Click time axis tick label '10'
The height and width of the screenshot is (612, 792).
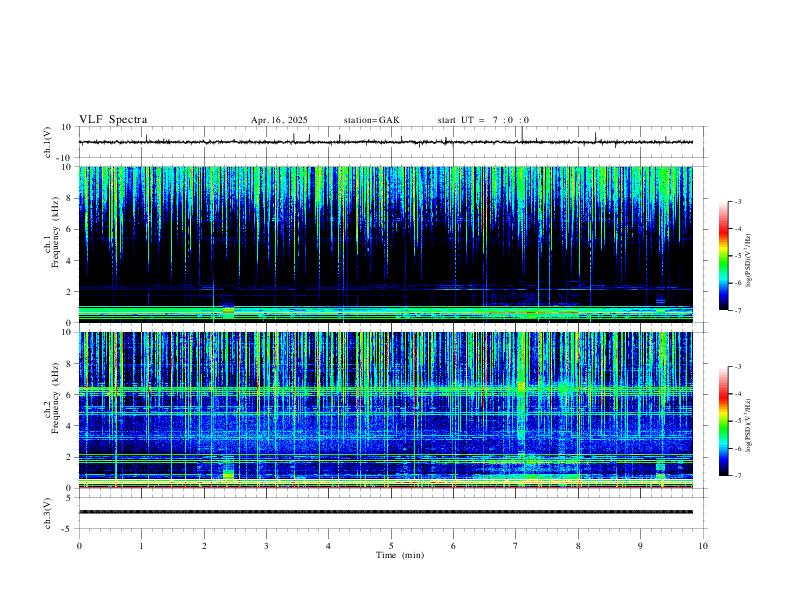703,546
